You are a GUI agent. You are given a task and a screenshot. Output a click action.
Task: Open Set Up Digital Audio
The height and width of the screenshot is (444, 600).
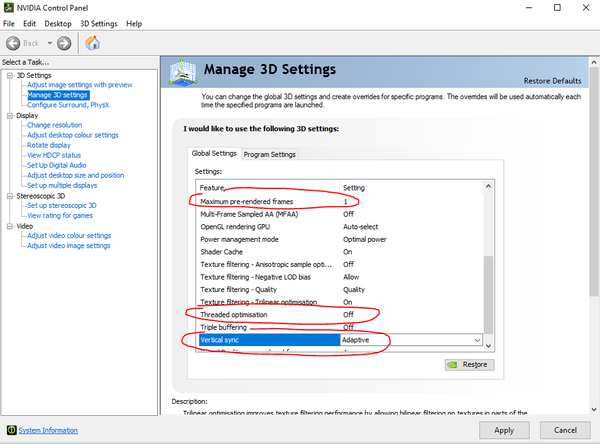click(57, 165)
